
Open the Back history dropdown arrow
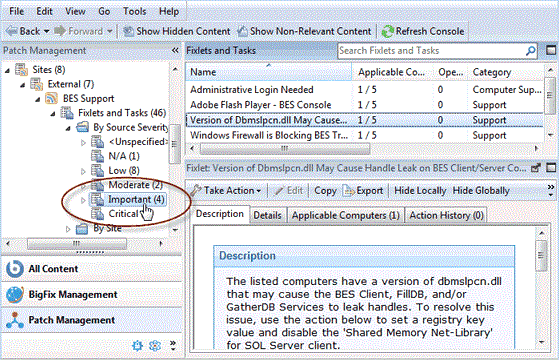coord(46,31)
